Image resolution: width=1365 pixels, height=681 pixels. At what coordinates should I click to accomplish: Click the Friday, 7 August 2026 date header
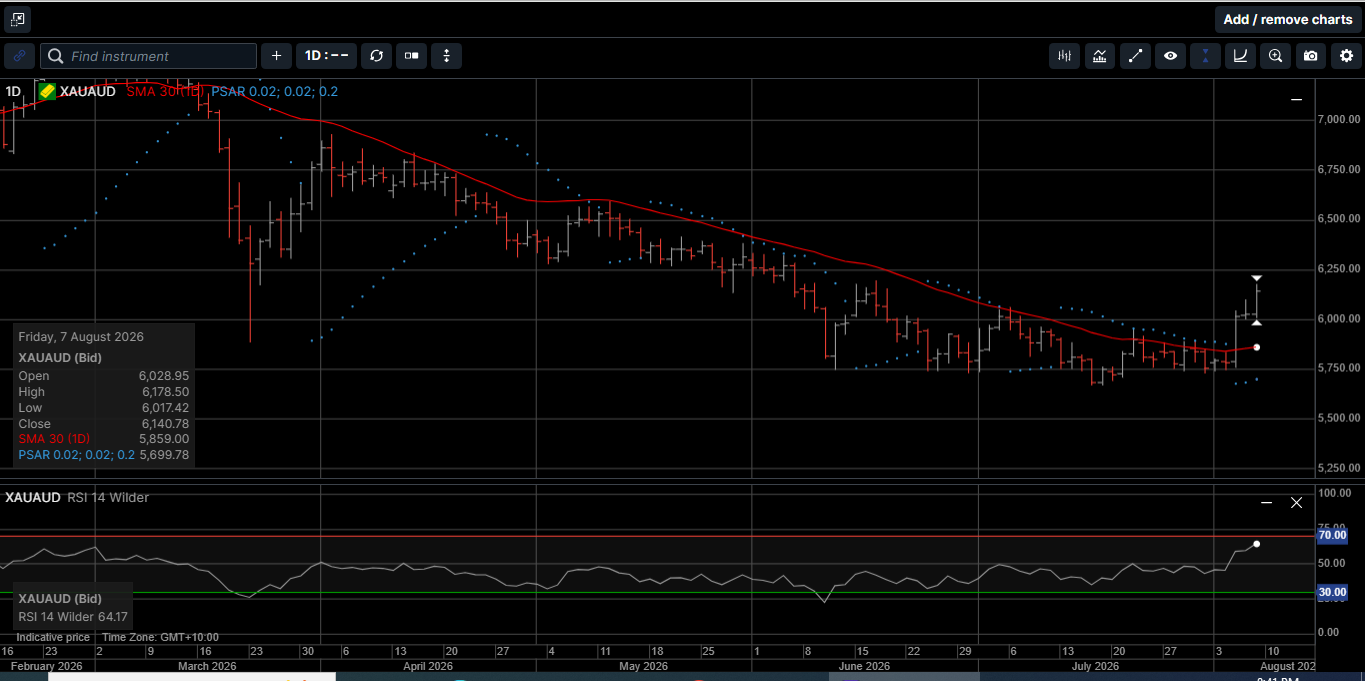tap(81, 337)
